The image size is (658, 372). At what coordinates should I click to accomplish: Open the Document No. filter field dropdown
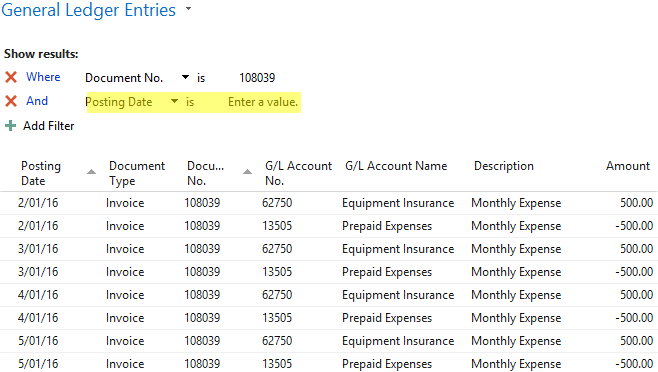185,77
